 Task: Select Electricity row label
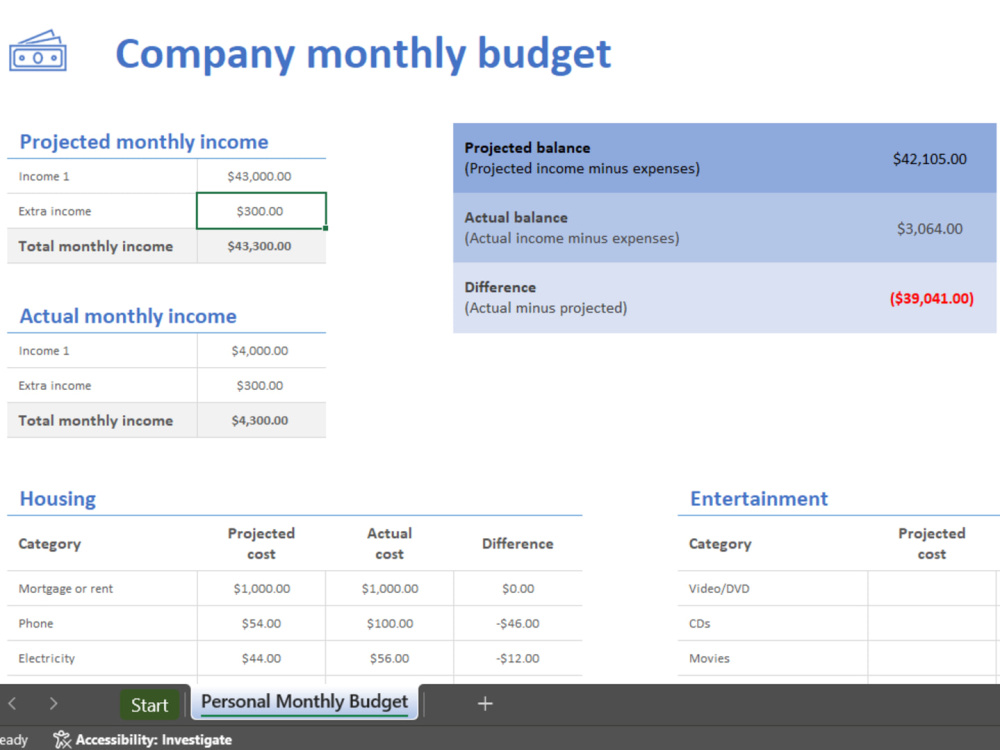coord(47,658)
